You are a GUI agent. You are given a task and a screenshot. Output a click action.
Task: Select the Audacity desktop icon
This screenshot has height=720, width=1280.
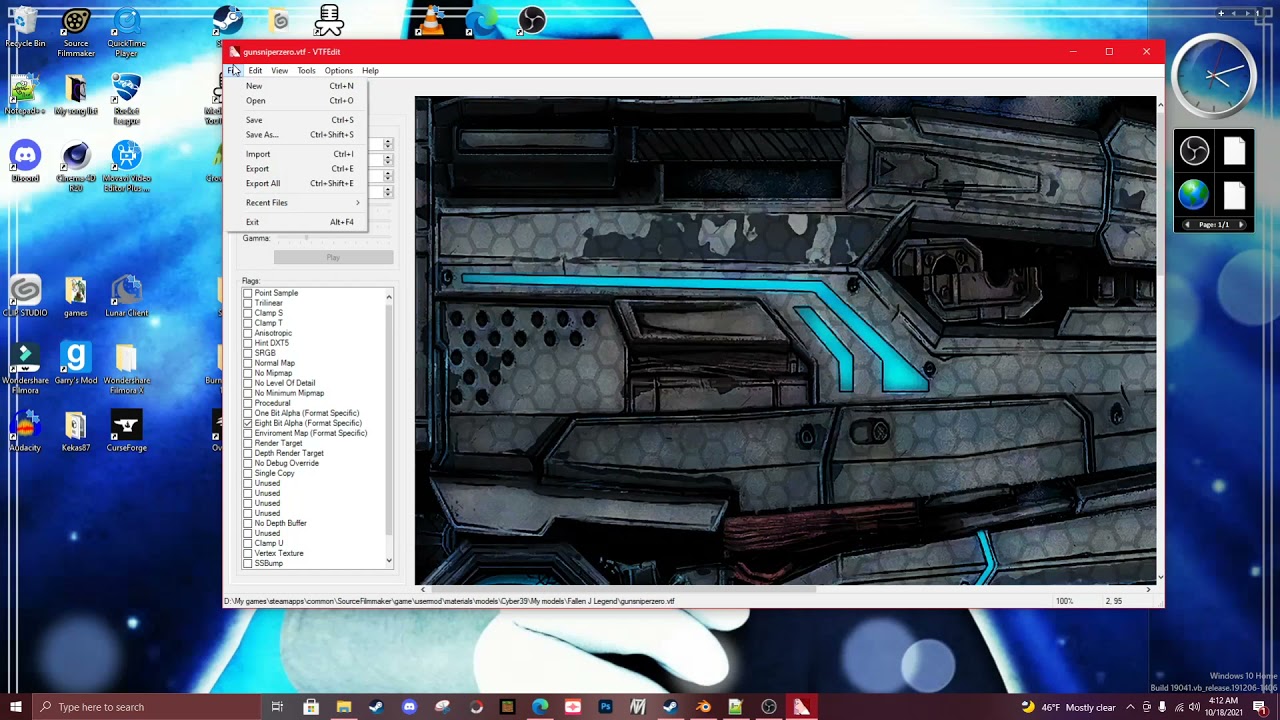pos(25,432)
